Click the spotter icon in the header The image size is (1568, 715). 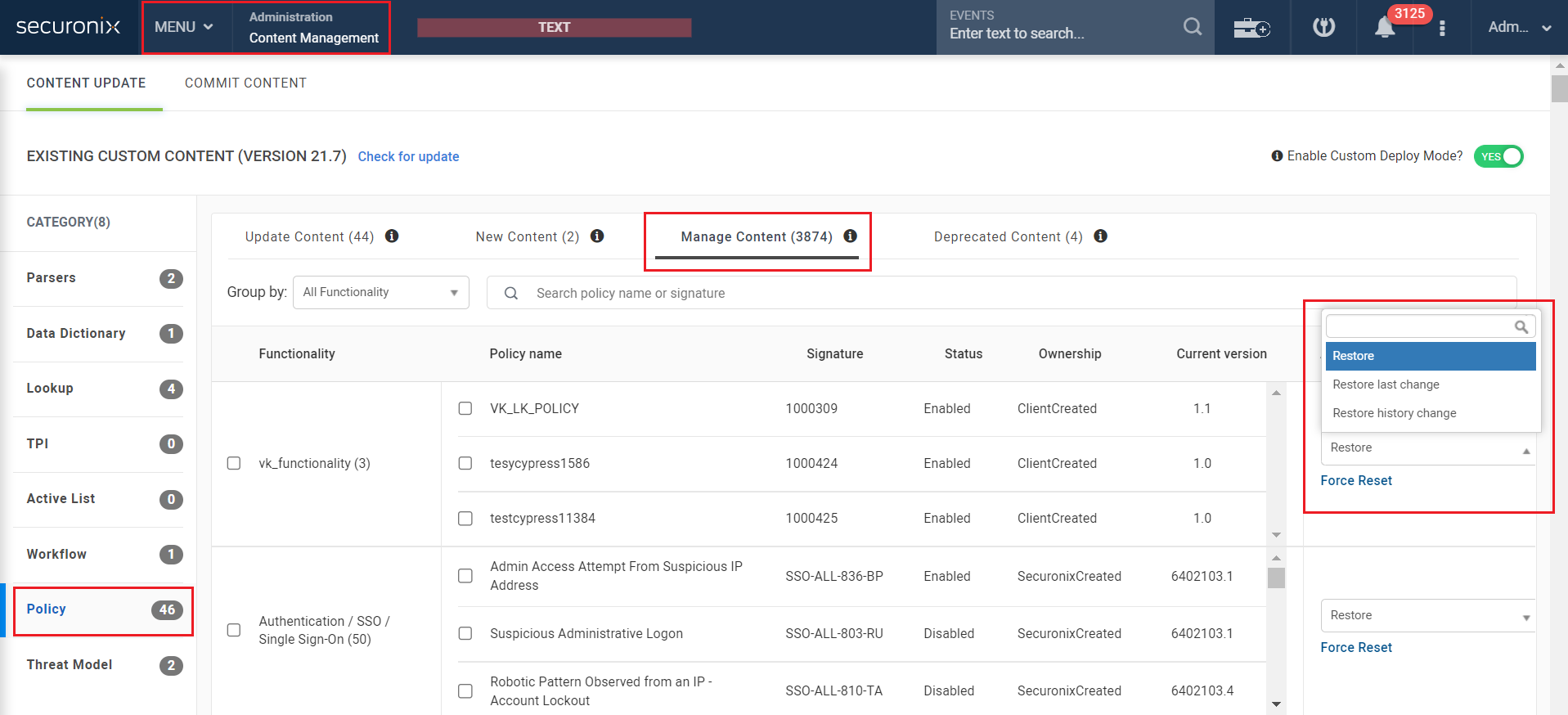(x=1323, y=27)
